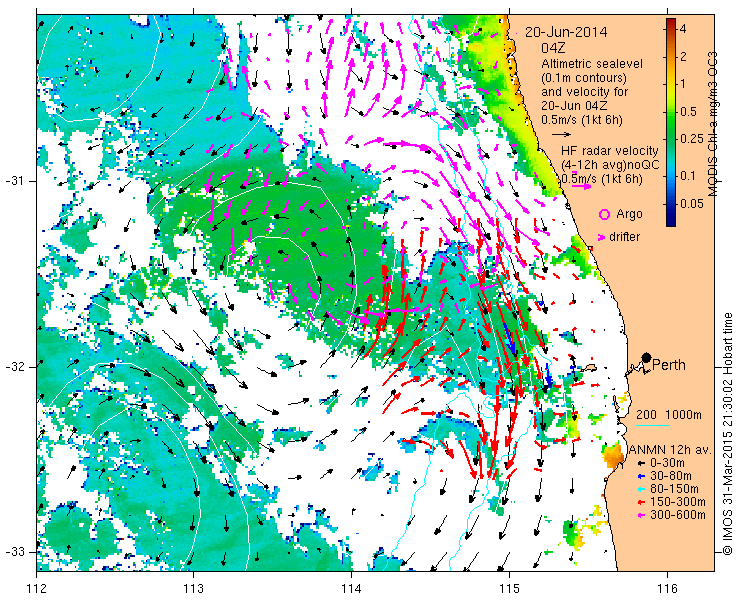The width and height of the screenshot is (740, 600).
Task: Click the 'HF radar velocity' label
Action: point(610,151)
